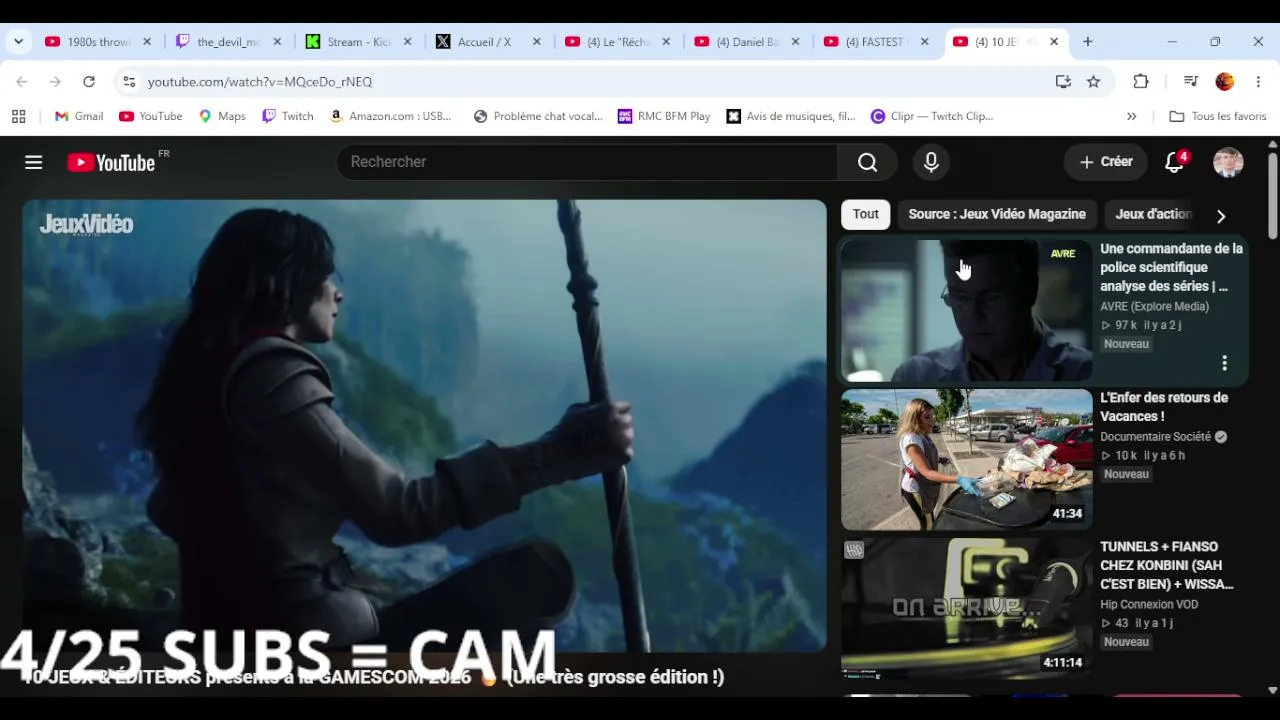The height and width of the screenshot is (720, 1280).
Task: Open a new browser tab
Action: 1088,42
